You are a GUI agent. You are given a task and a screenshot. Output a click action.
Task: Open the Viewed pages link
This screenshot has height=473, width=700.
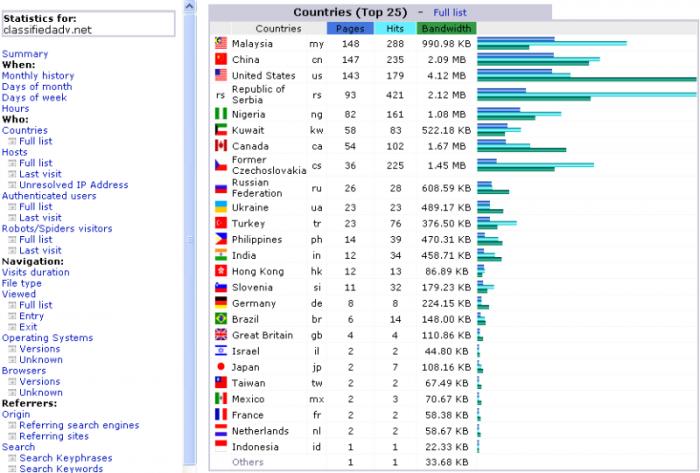(19, 294)
